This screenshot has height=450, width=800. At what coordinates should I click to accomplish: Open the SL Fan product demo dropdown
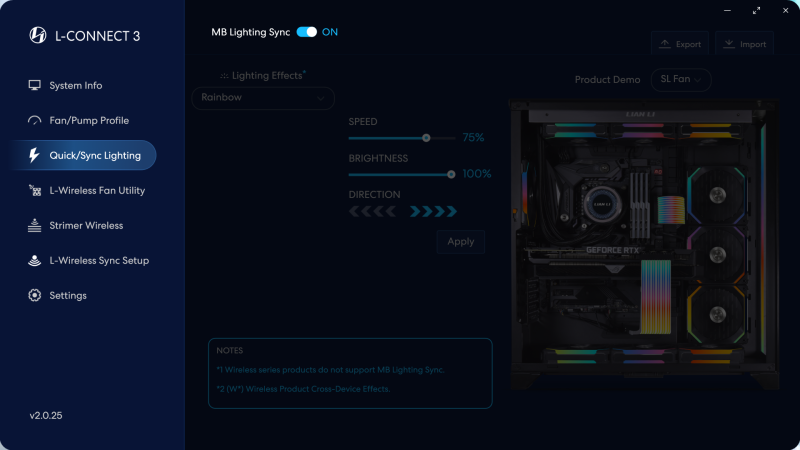coord(681,80)
